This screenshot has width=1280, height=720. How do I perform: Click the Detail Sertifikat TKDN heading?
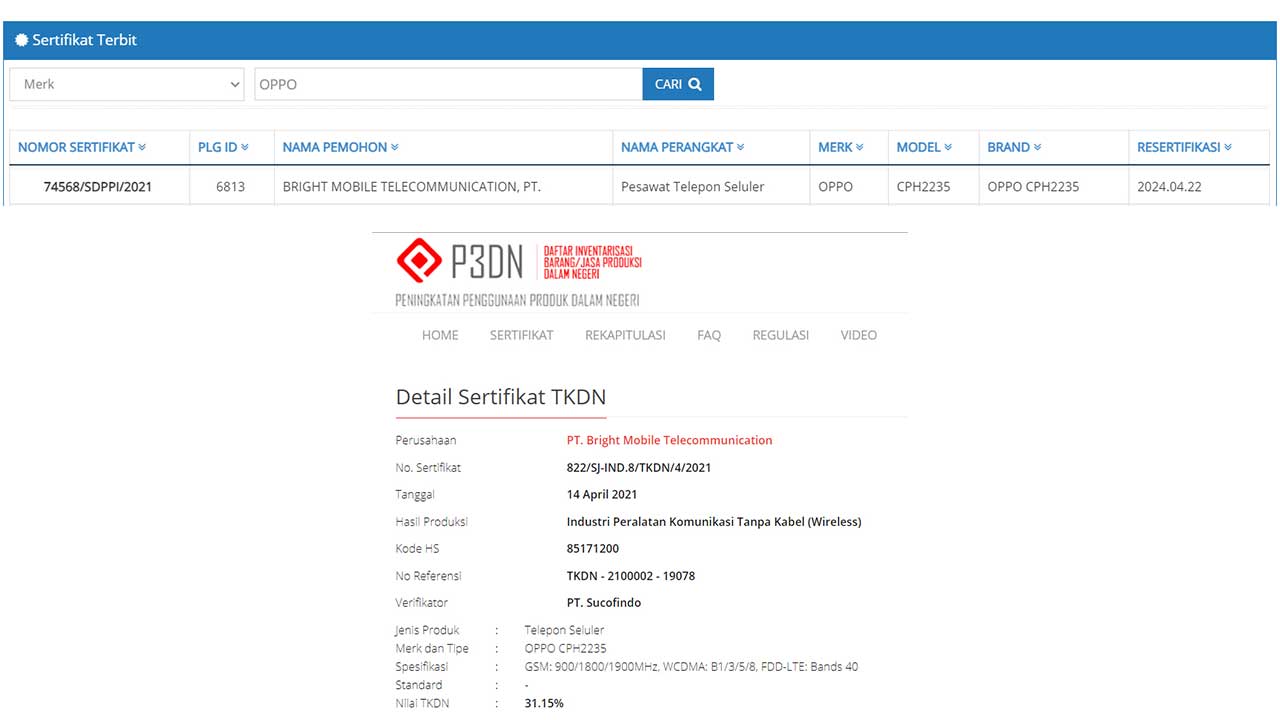point(501,397)
